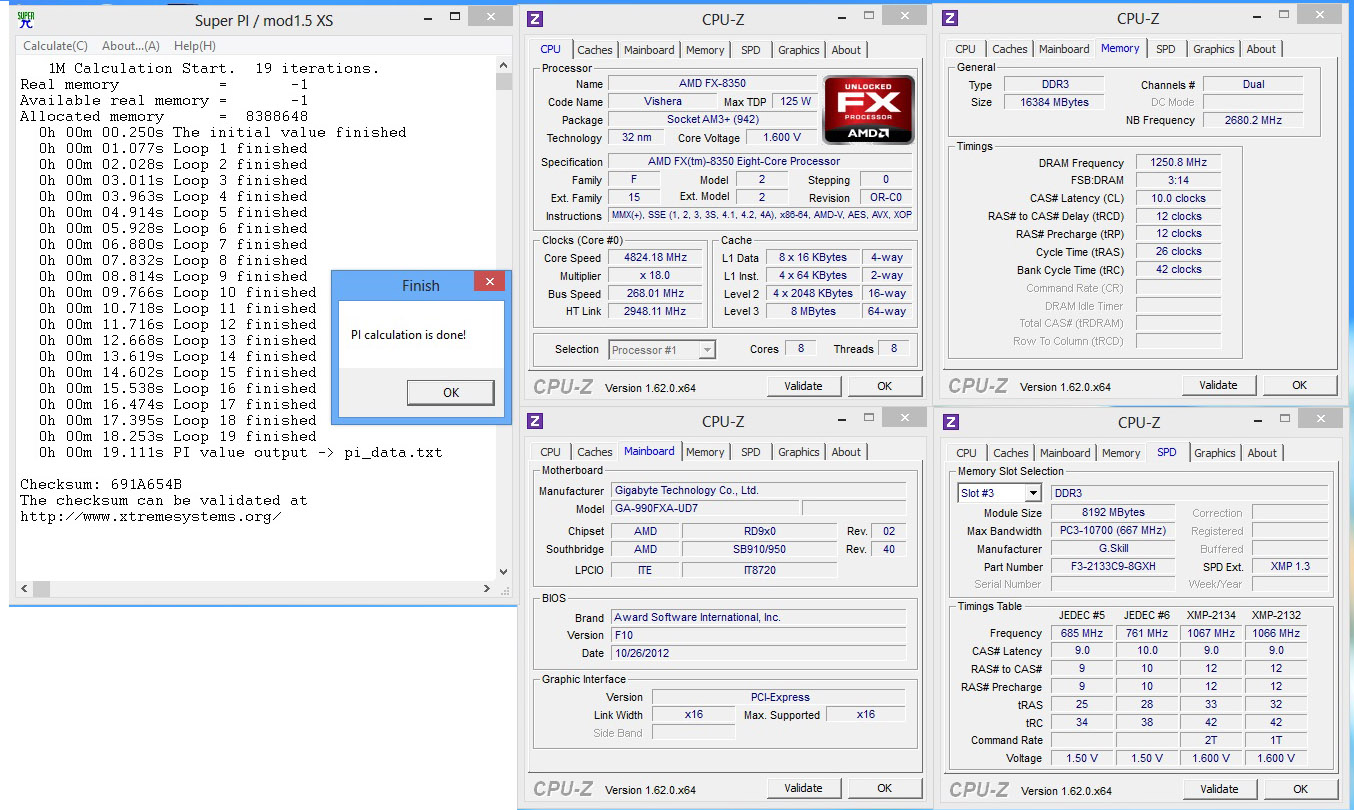Click the http://www.xtremesystems.org/ text in Super PI

(151, 517)
